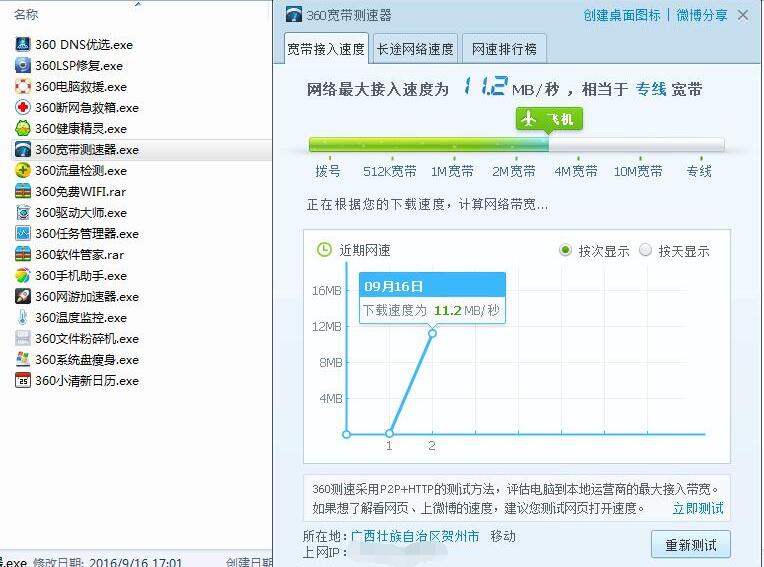Open the 长途网络速度 tab
The height and width of the screenshot is (567, 764).
point(415,49)
